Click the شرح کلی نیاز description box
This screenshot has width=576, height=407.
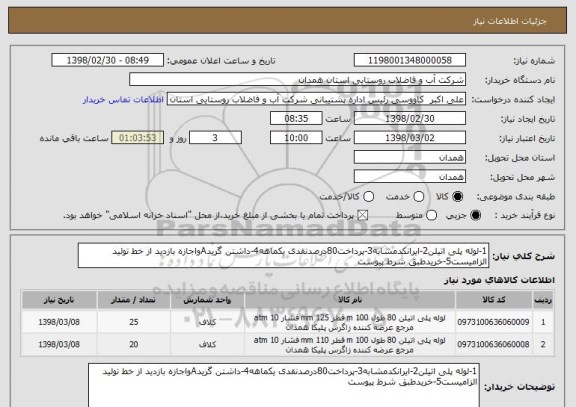point(283,256)
